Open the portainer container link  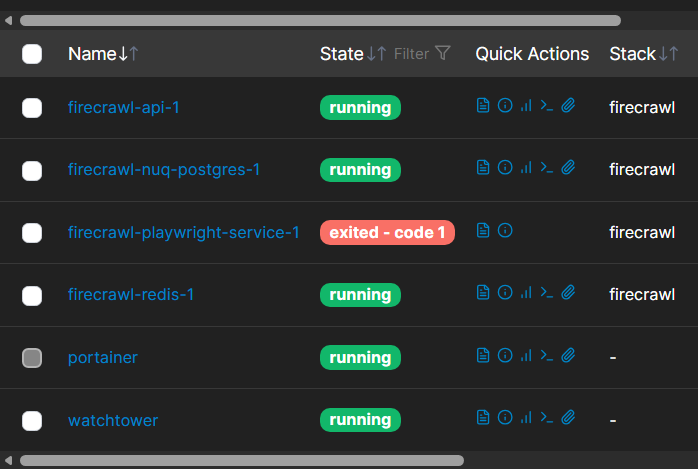point(103,357)
